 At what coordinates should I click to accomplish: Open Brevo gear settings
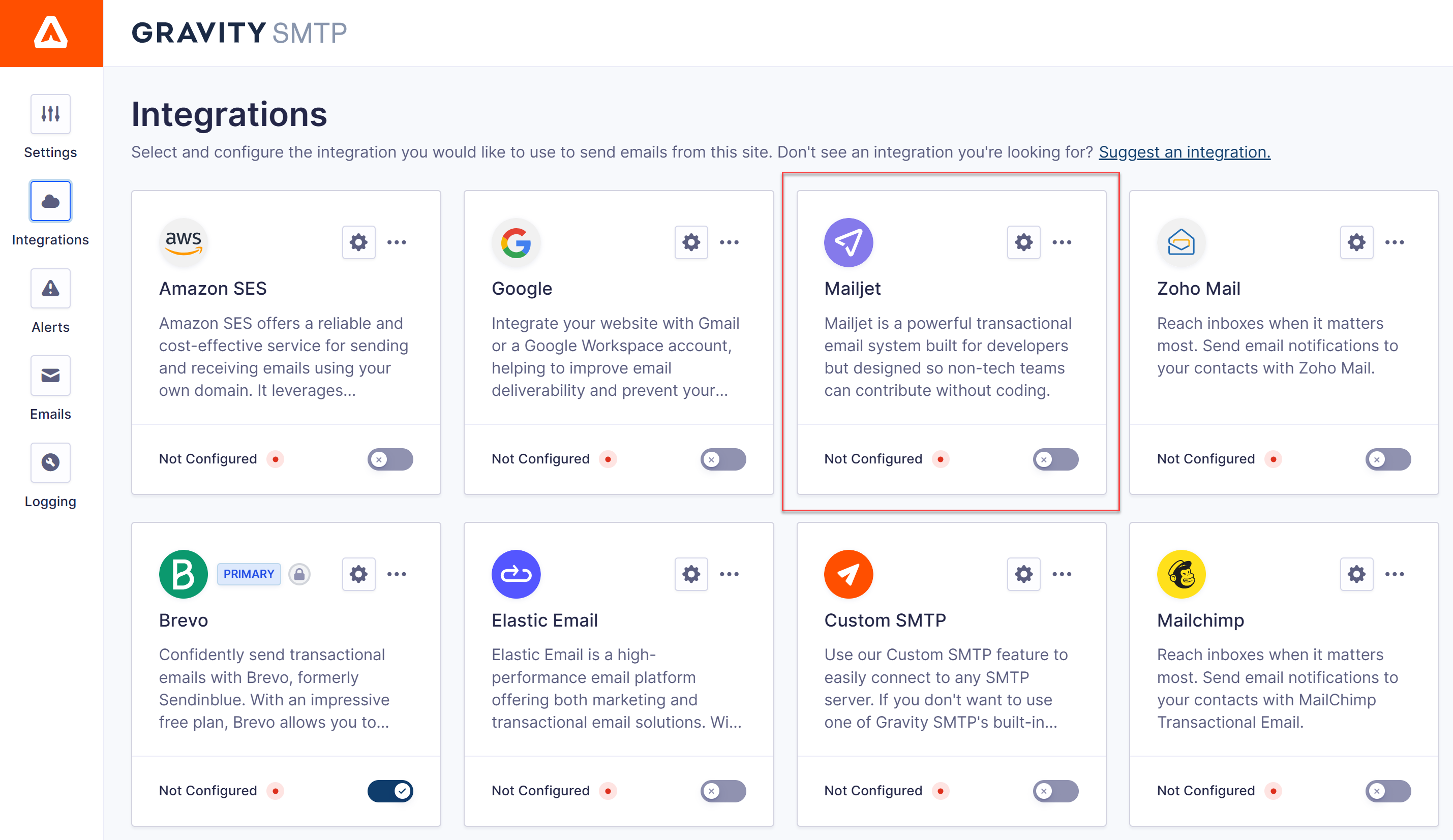click(x=358, y=574)
